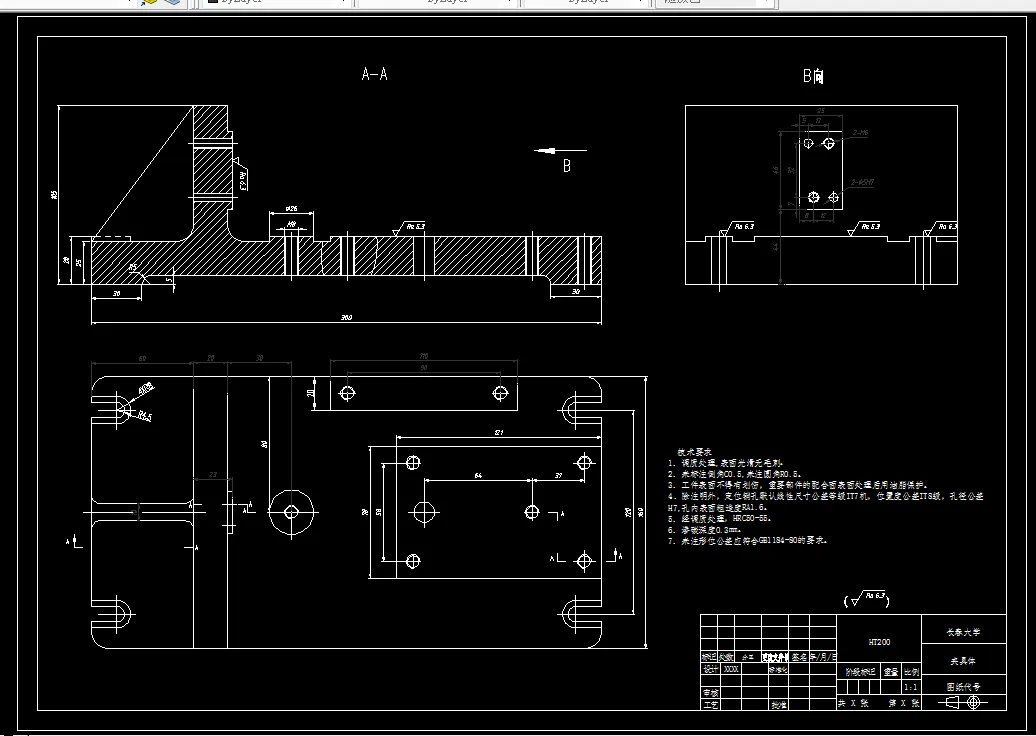Select the 技术要求 heading
1036x736 pixels.
click(x=694, y=452)
